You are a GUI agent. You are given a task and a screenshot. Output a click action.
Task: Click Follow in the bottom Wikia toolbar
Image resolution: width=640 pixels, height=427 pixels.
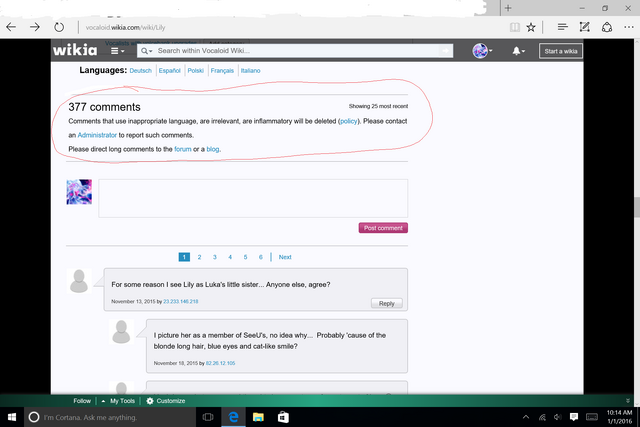[x=82, y=401]
